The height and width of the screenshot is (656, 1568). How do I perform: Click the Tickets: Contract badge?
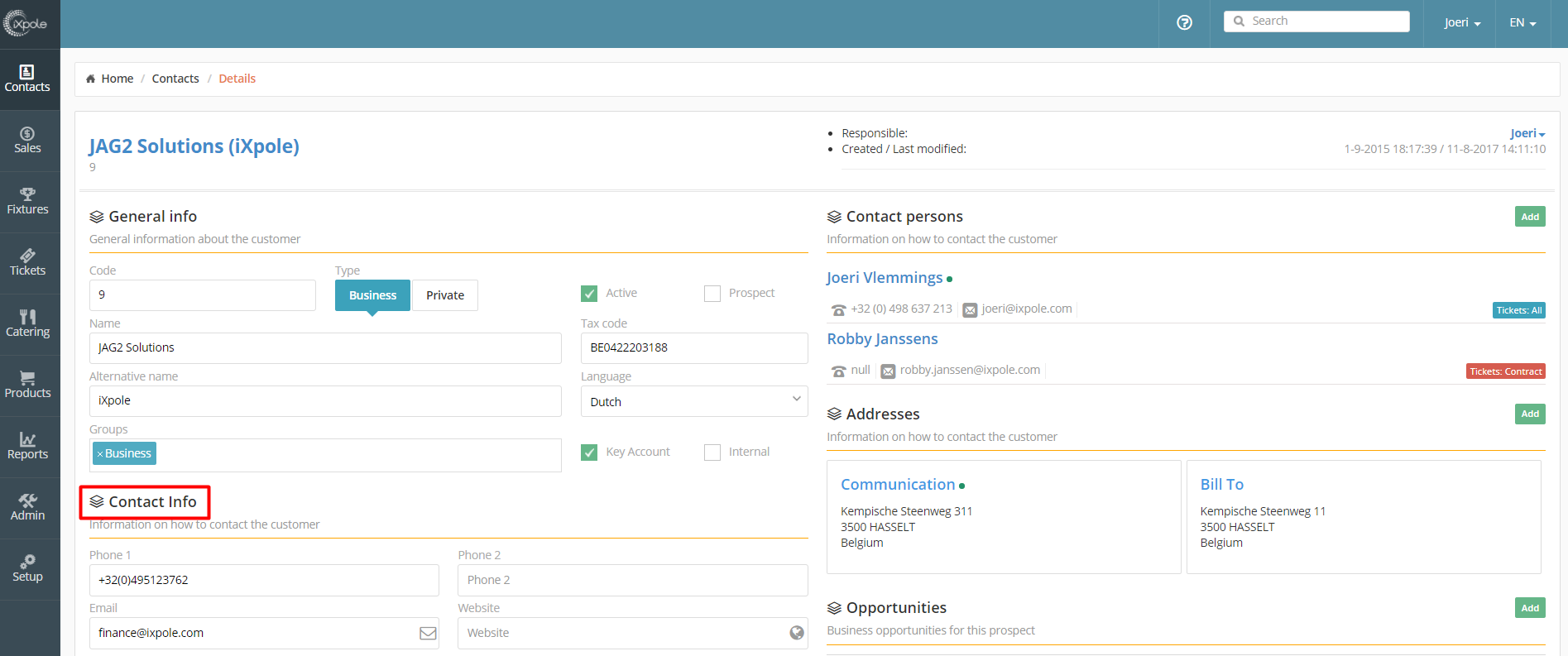[1506, 371]
